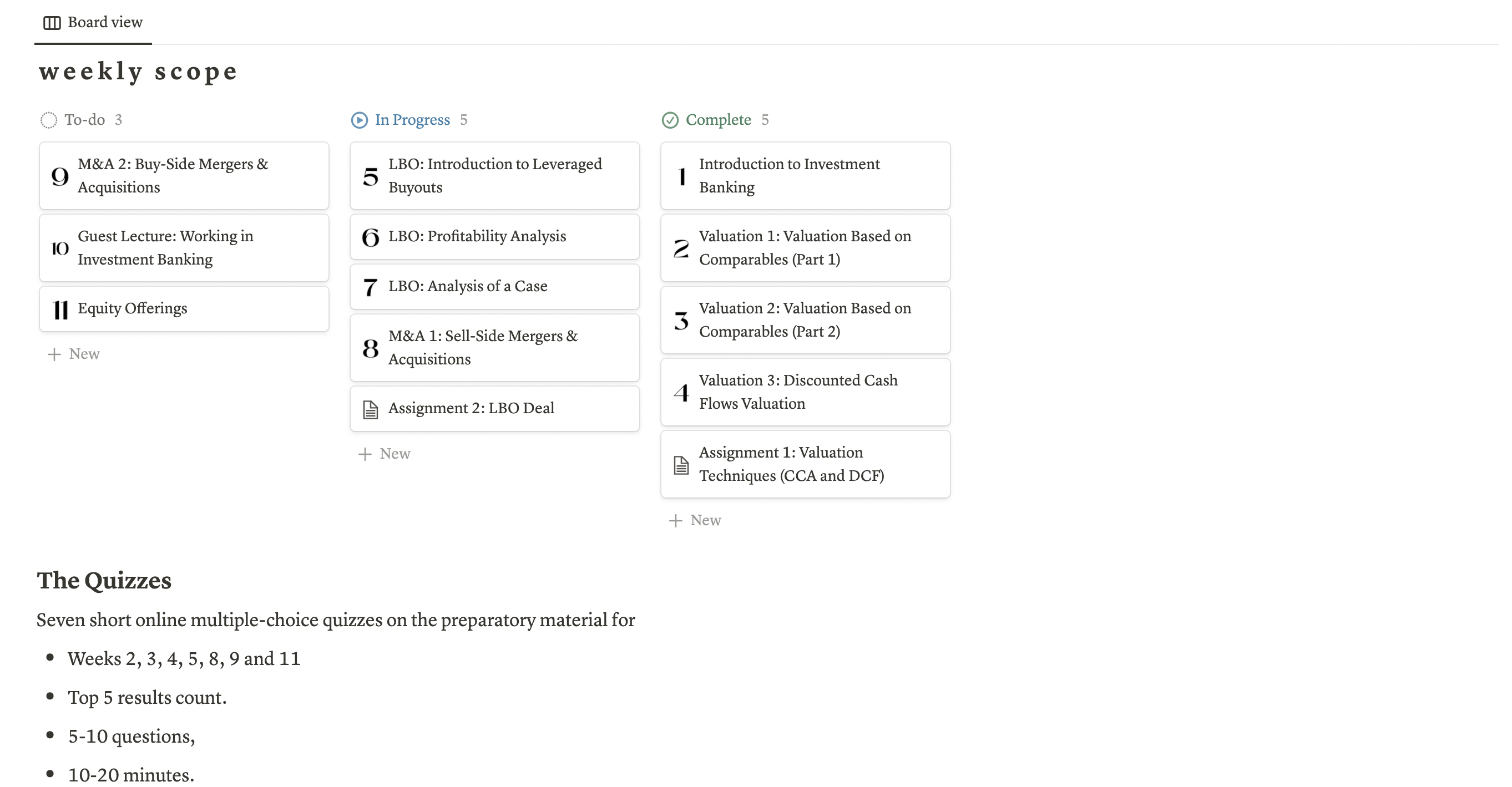Screen dimensions: 1512x787
Task: Click the In Progress status icon
Action: 359,120
